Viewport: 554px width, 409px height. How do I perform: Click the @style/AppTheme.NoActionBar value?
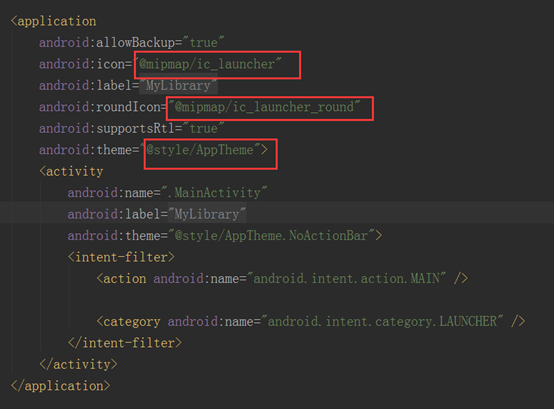click(x=271, y=236)
